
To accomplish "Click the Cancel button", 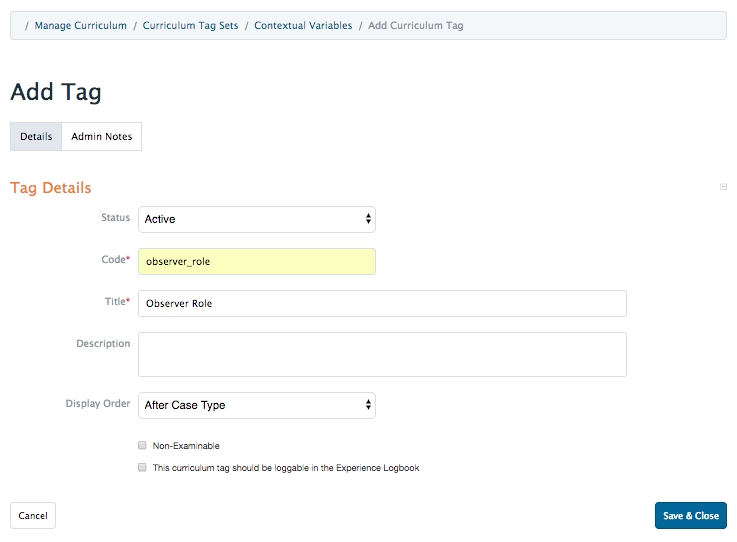I will [x=33, y=516].
